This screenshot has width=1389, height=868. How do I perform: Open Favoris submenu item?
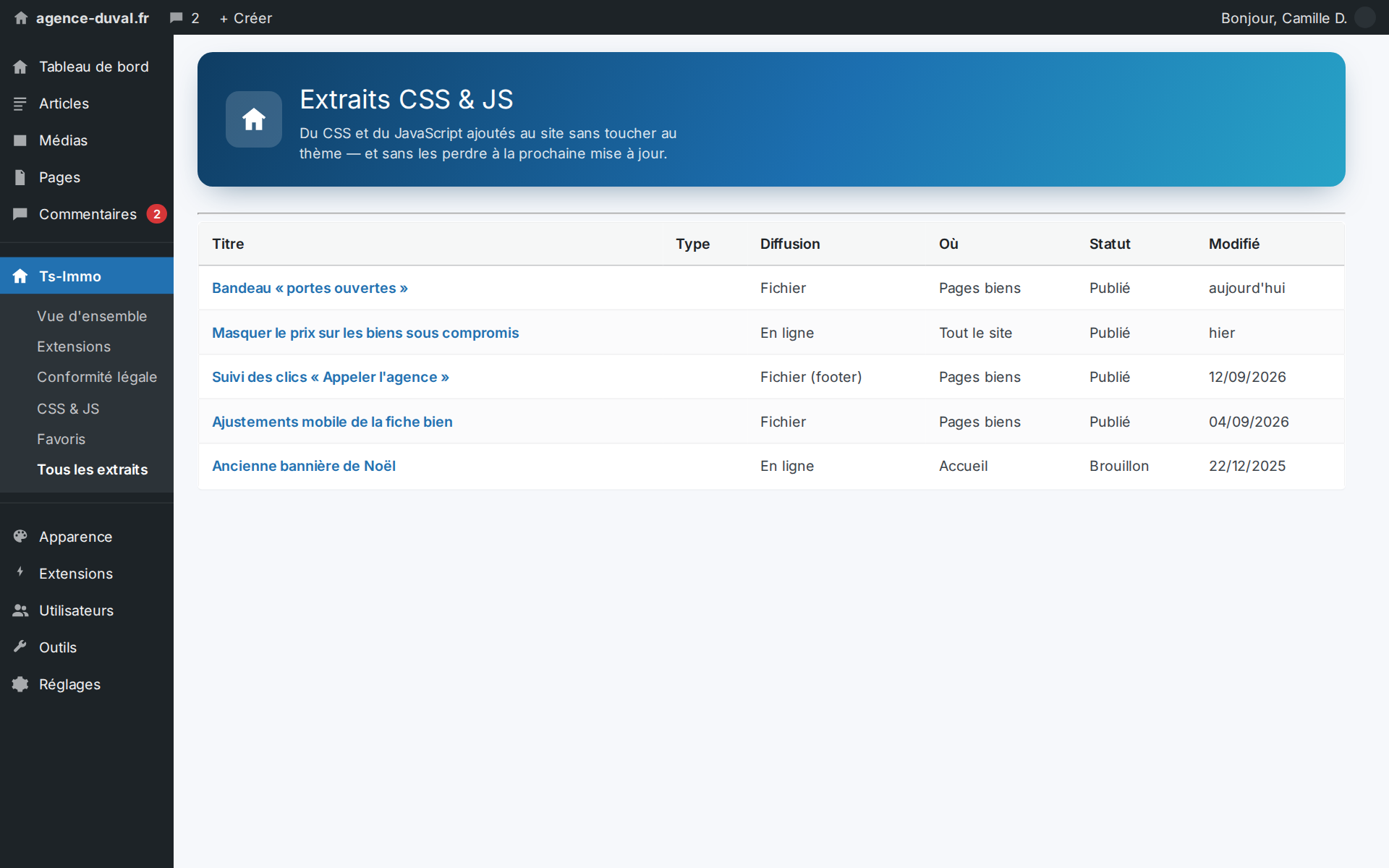[61, 439]
